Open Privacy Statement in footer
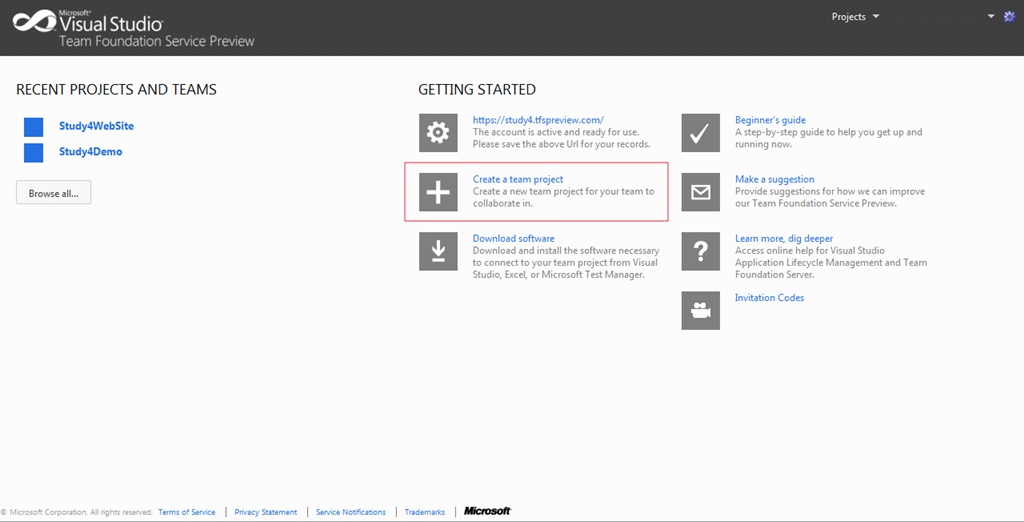This screenshot has width=1024, height=522. pyautogui.click(x=266, y=512)
